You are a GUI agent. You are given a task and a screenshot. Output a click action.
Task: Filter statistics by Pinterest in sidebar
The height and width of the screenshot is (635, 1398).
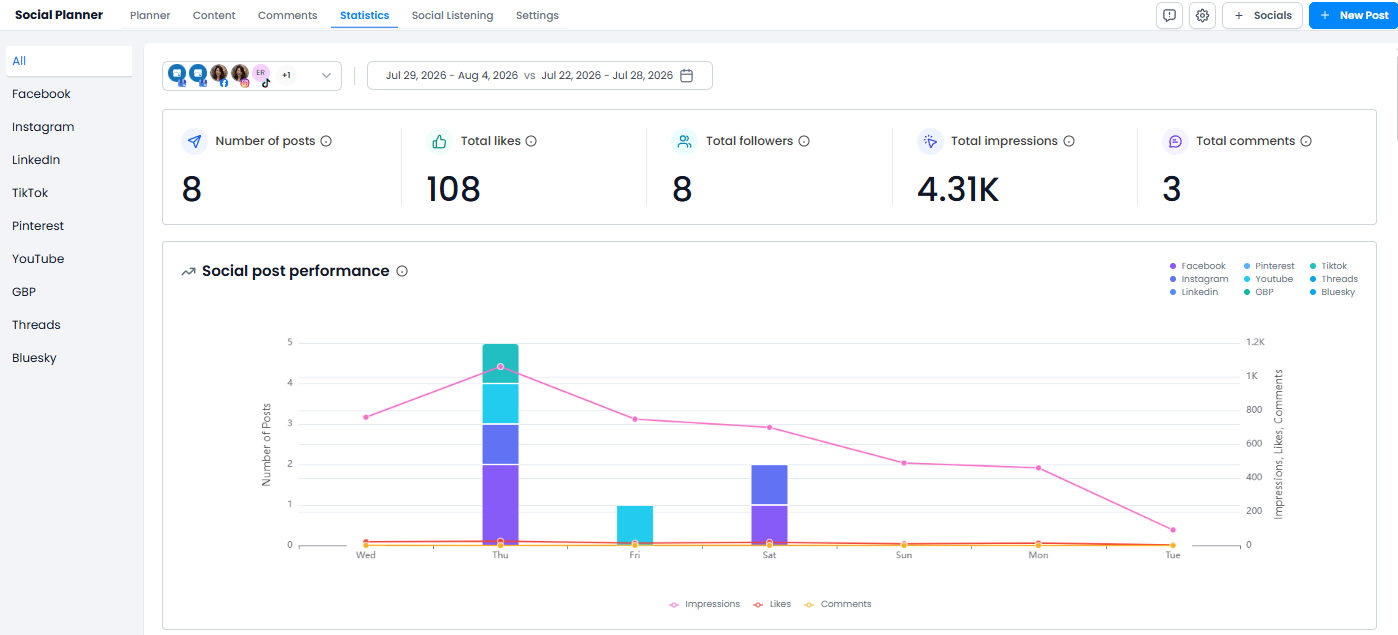69,226
